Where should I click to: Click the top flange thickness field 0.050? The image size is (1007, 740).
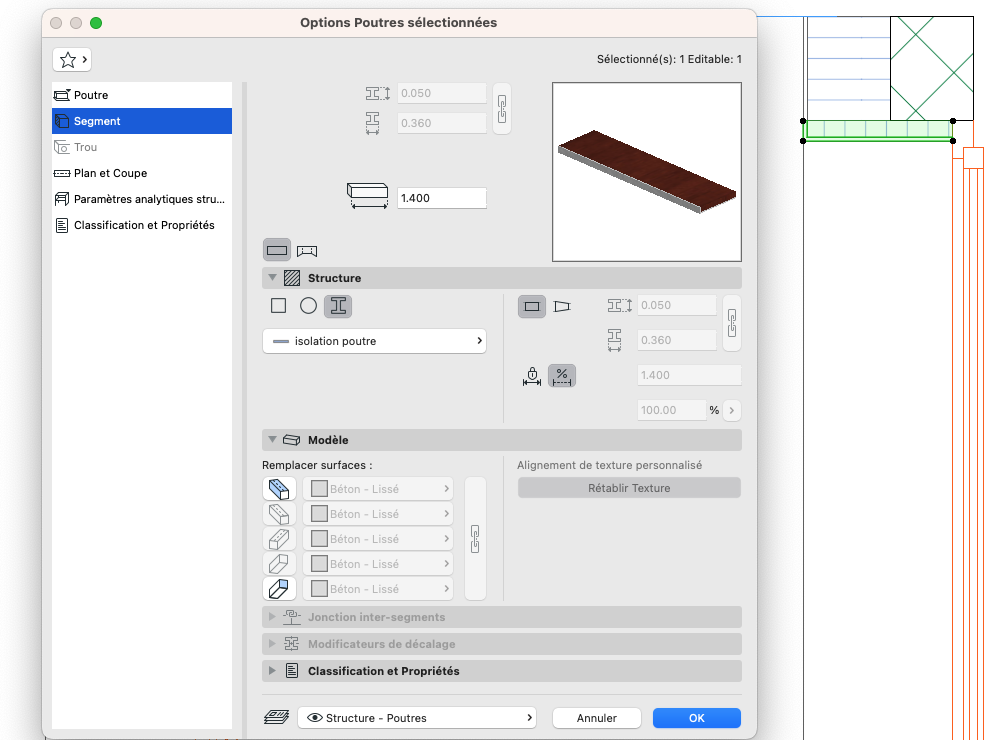point(441,93)
